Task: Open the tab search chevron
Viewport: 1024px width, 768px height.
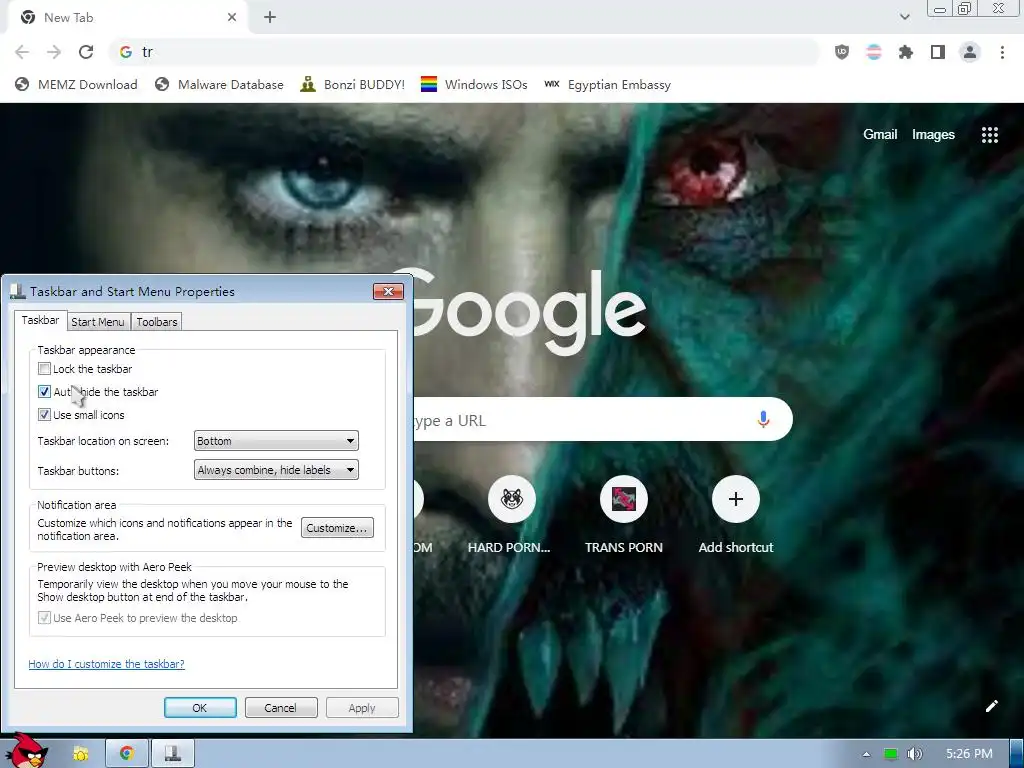Action: pyautogui.click(x=904, y=17)
